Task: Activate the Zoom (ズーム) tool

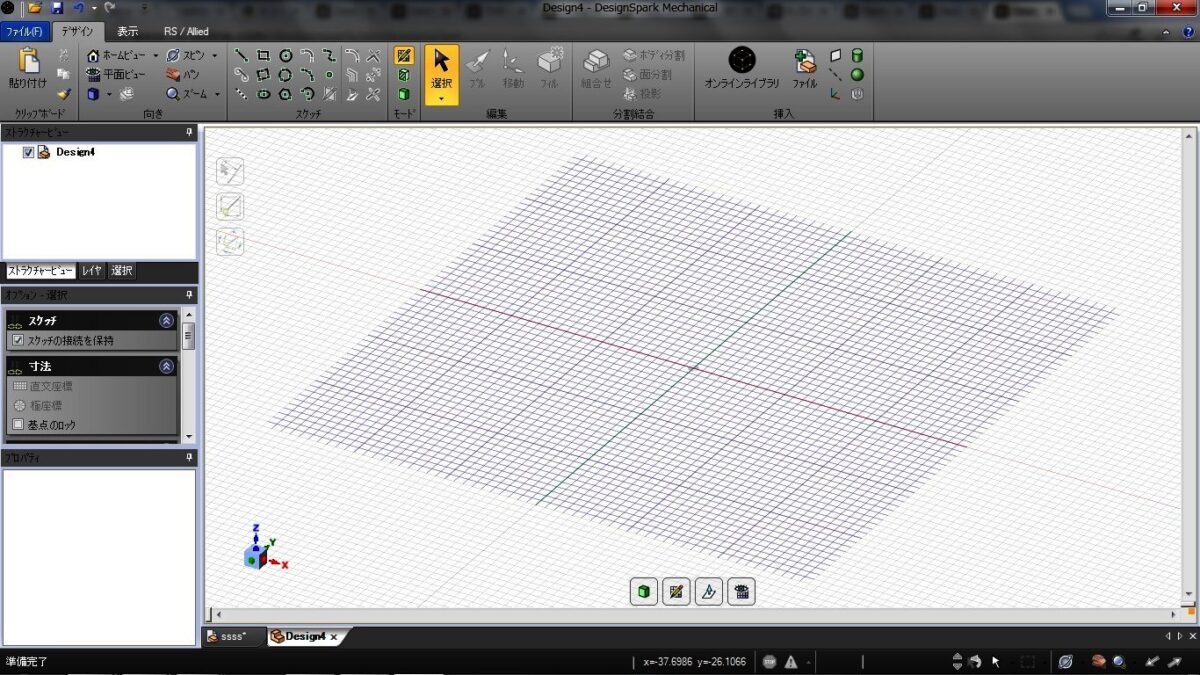Action: click(187, 94)
